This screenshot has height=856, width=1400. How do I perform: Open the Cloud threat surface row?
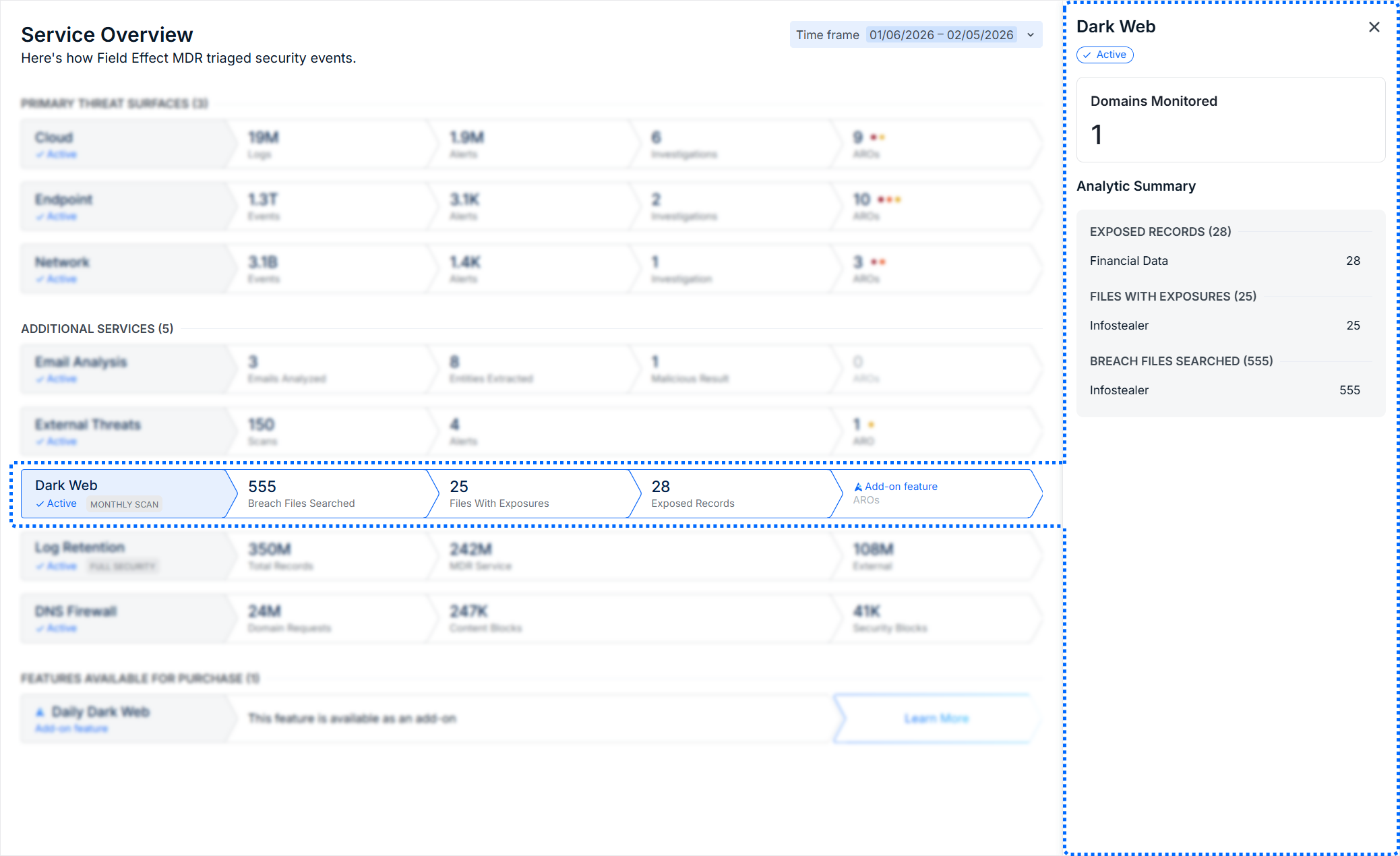121,144
